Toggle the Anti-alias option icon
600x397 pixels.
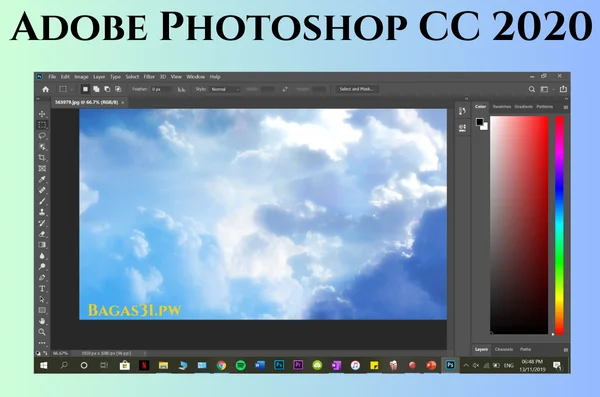click(x=181, y=89)
